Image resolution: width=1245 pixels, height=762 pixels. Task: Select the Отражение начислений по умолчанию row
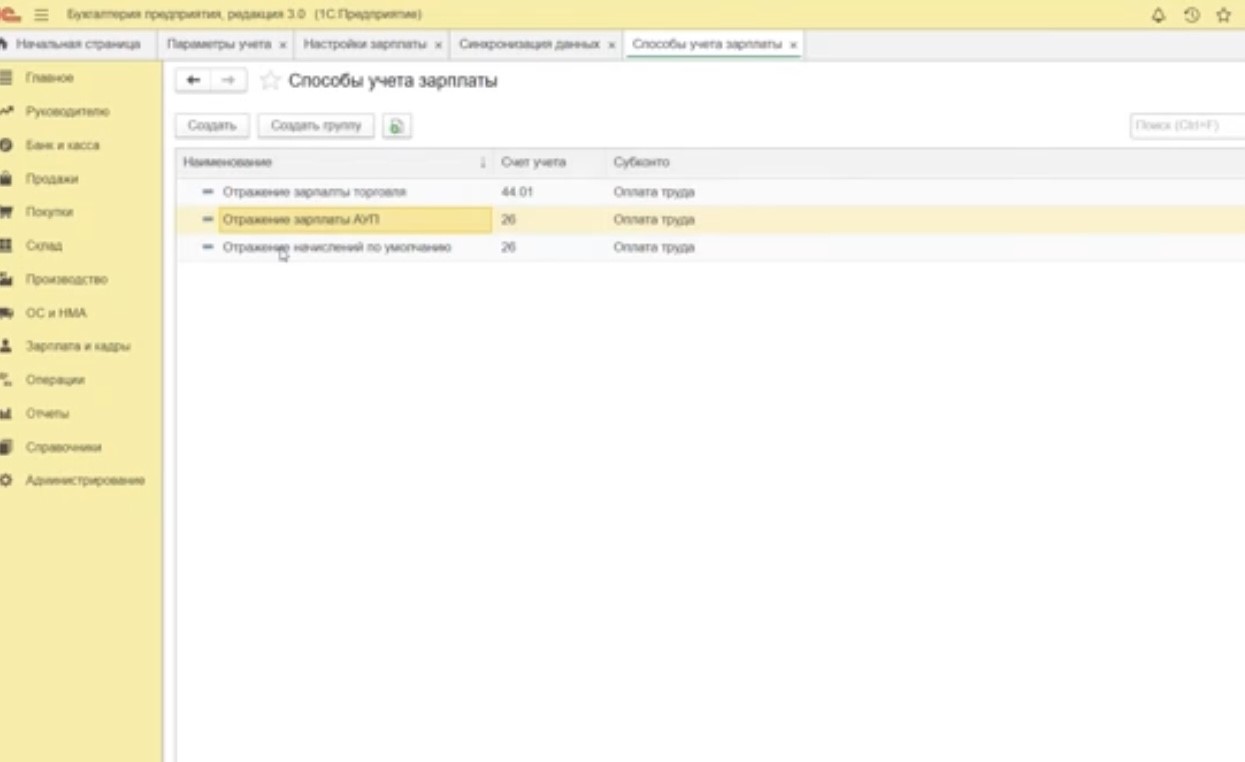(337, 247)
